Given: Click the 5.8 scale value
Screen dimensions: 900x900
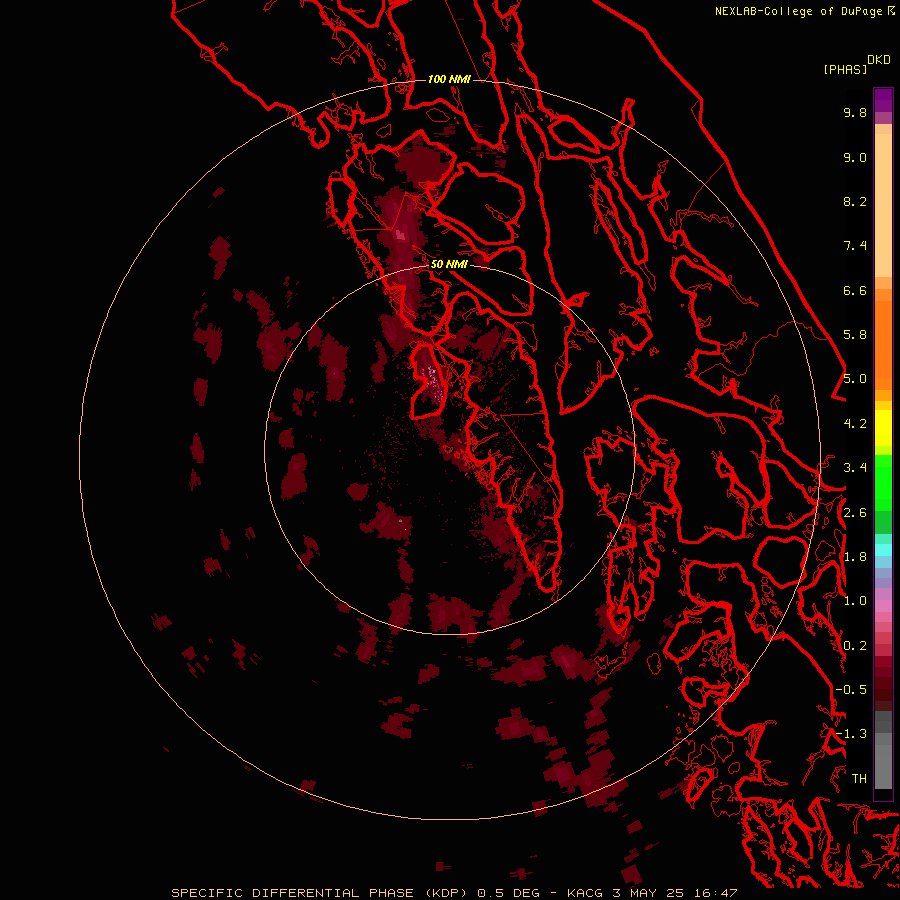Looking at the screenshot, I should click(855, 335).
